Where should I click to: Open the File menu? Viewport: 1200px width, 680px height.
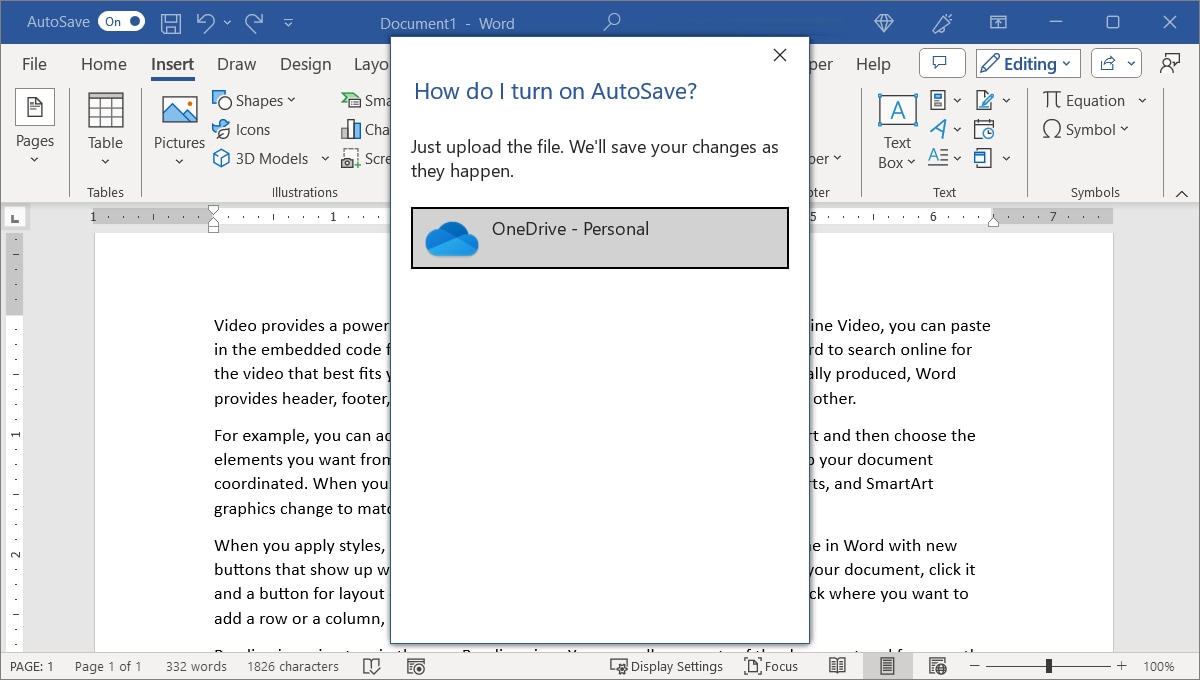pos(33,63)
